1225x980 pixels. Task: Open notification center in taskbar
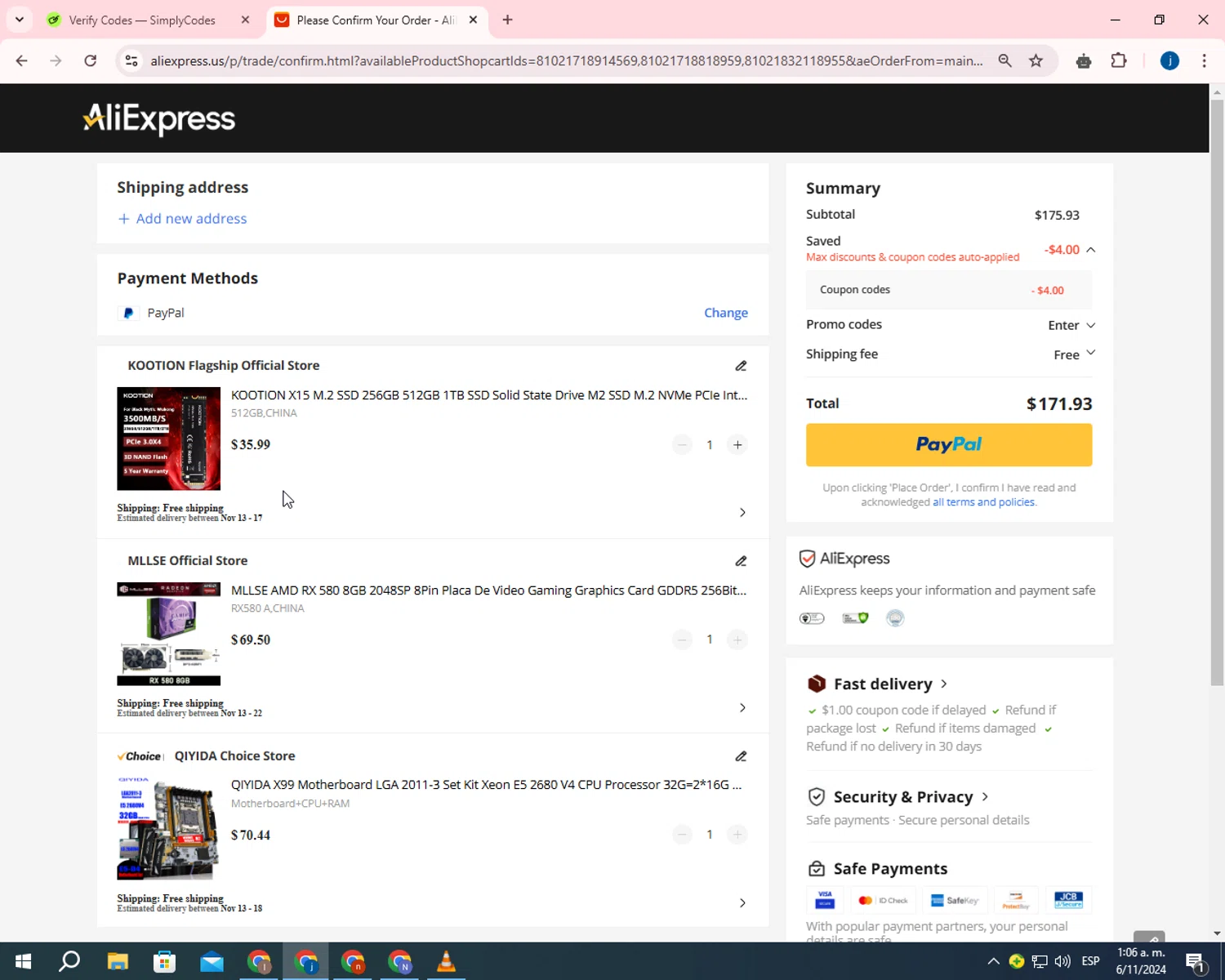(1196, 962)
